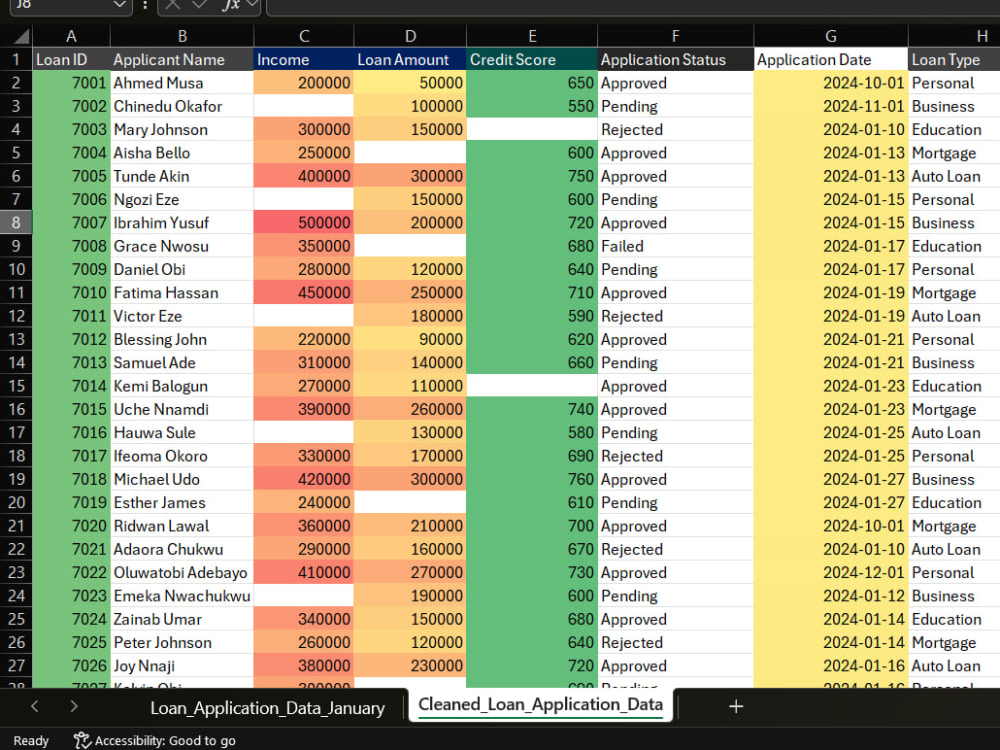Select the Ahmed Musa name cell
Image resolution: width=1000 pixels, height=750 pixels.
[x=182, y=83]
